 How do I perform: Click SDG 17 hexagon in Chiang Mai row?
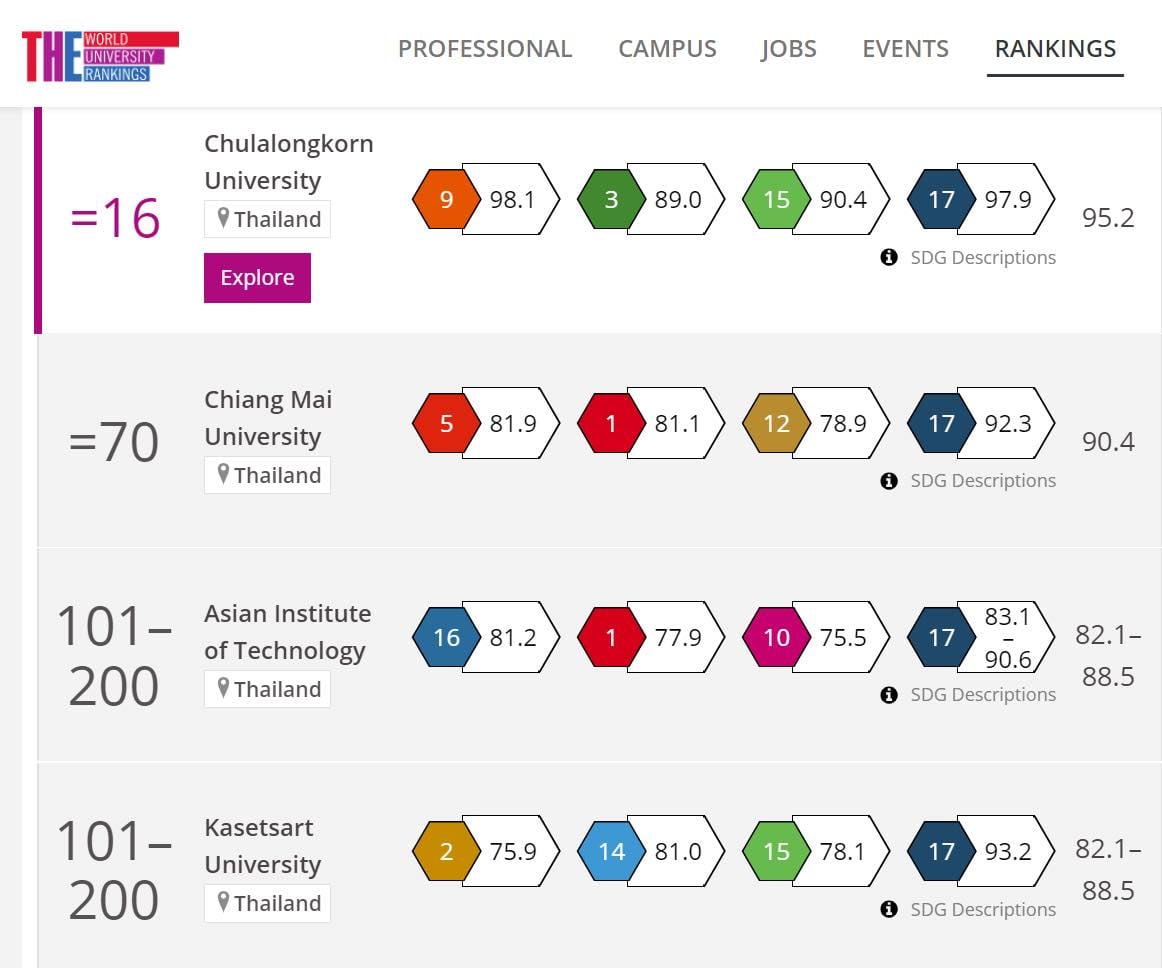[x=941, y=423]
